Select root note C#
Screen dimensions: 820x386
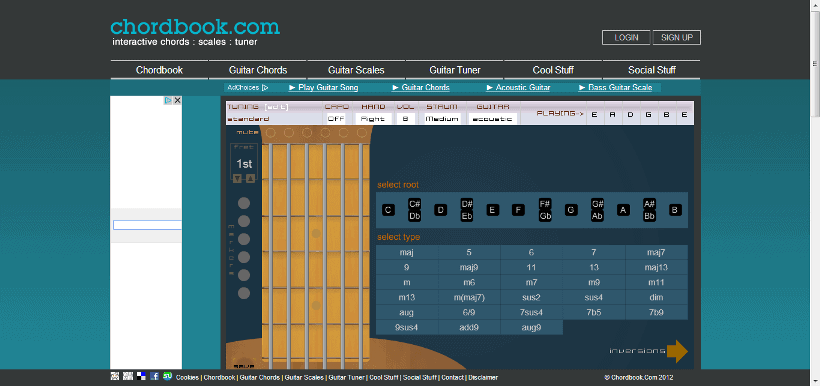415,204
